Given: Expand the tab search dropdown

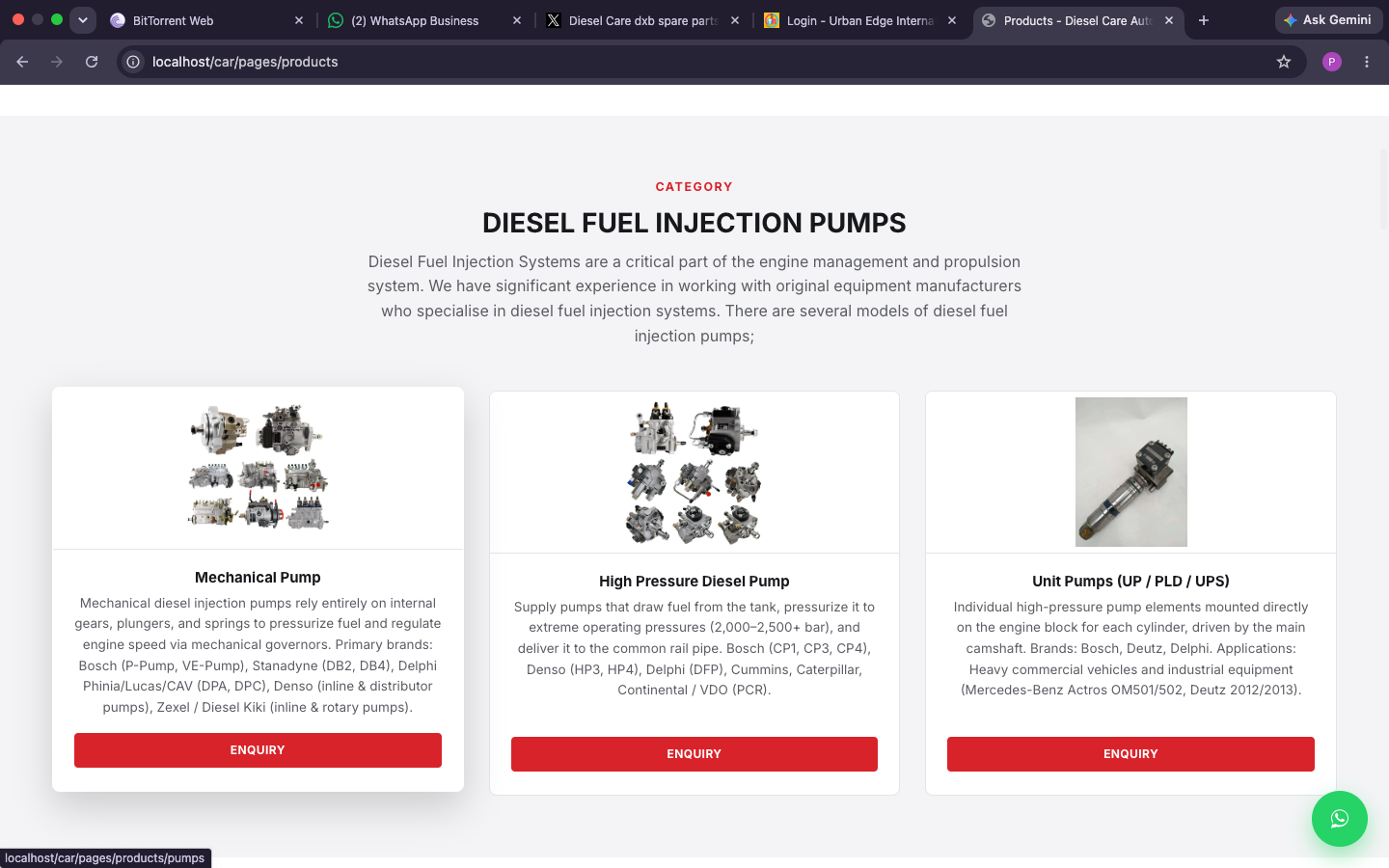Looking at the screenshot, I should pos(83,20).
